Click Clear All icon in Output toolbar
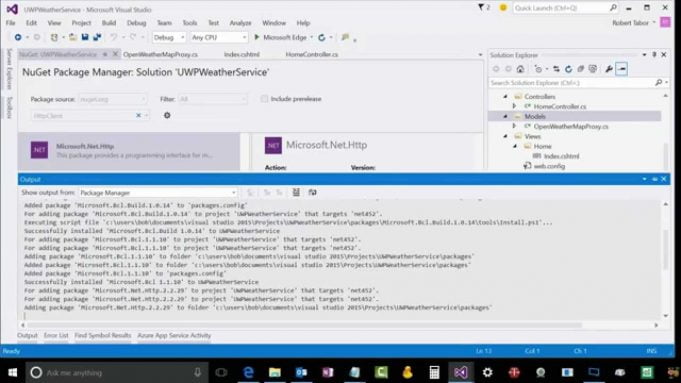 [x=296, y=192]
